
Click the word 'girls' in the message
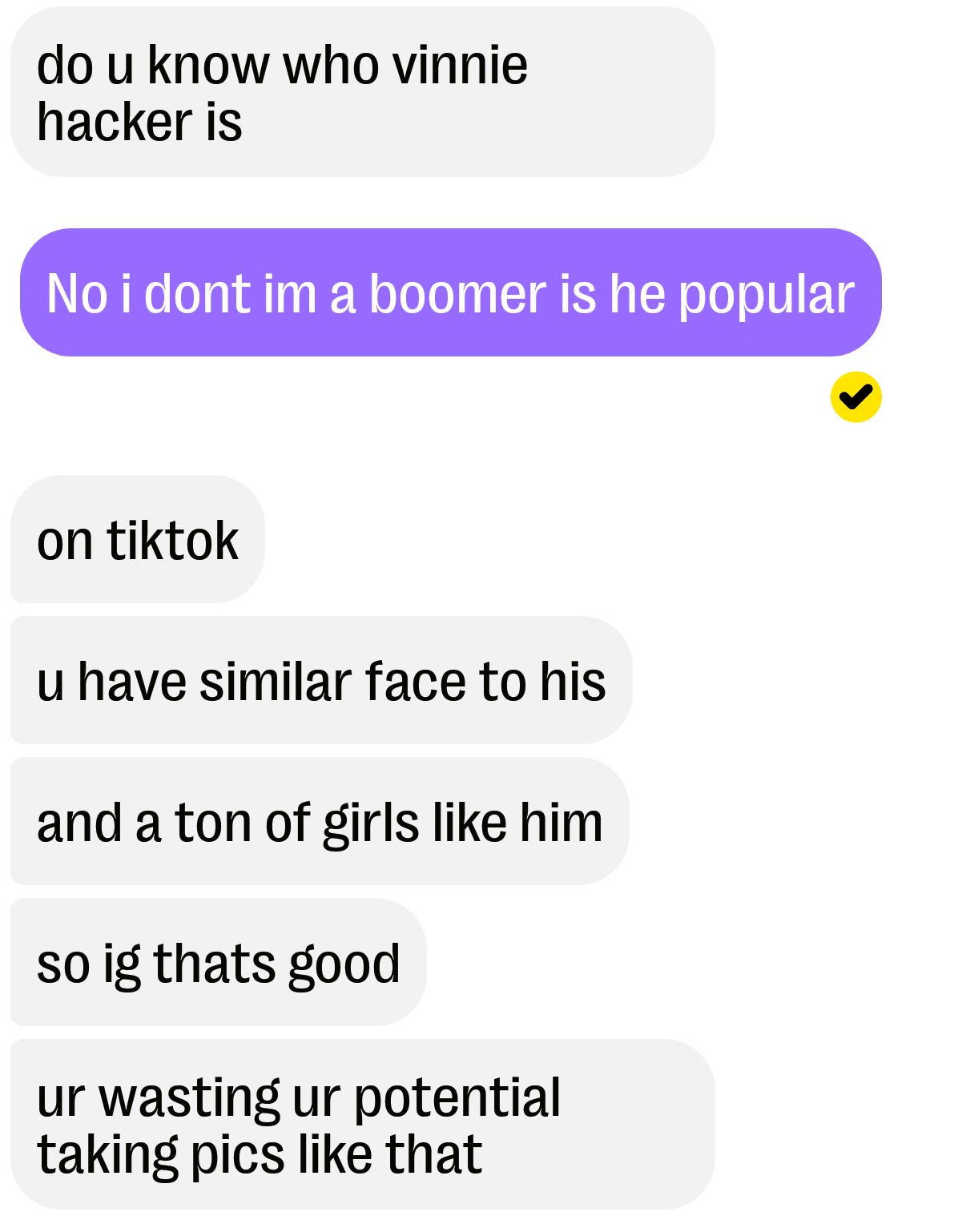coord(371,824)
